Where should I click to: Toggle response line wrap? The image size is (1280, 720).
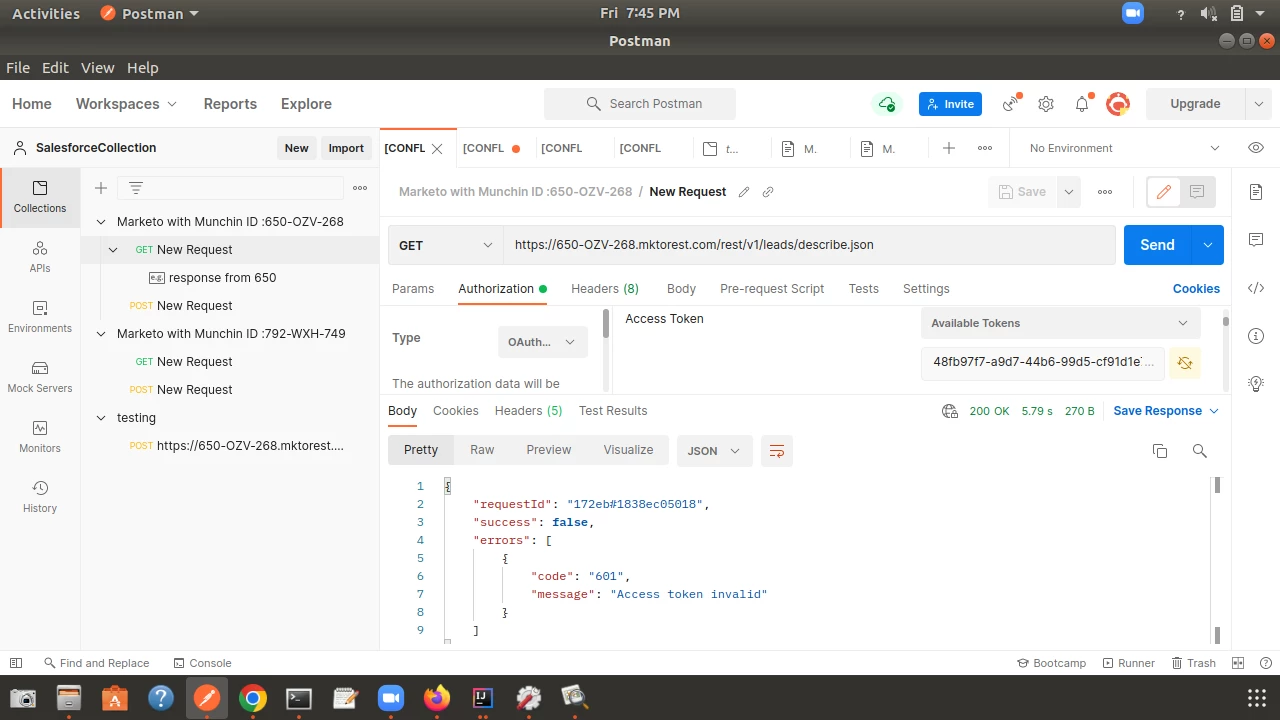point(777,451)
